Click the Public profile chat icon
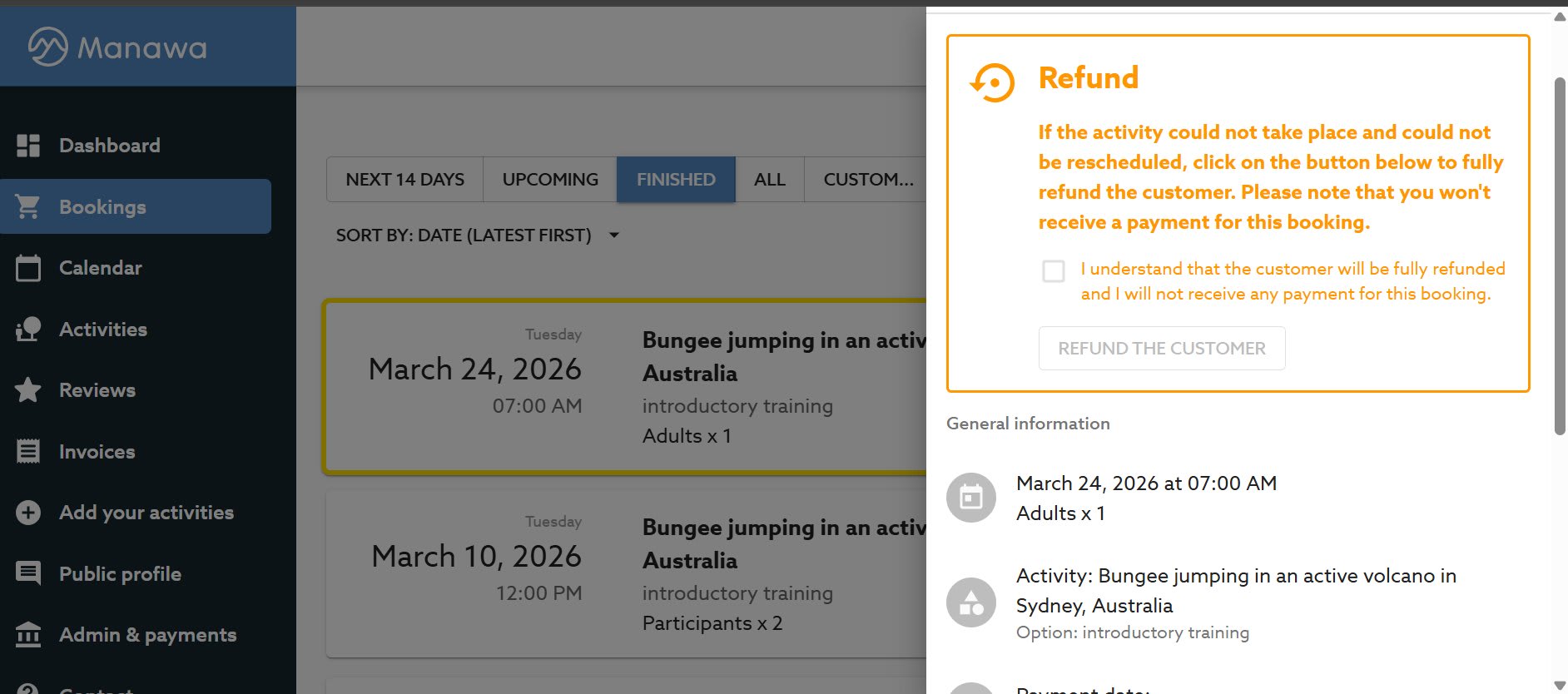 pos(28,573)
